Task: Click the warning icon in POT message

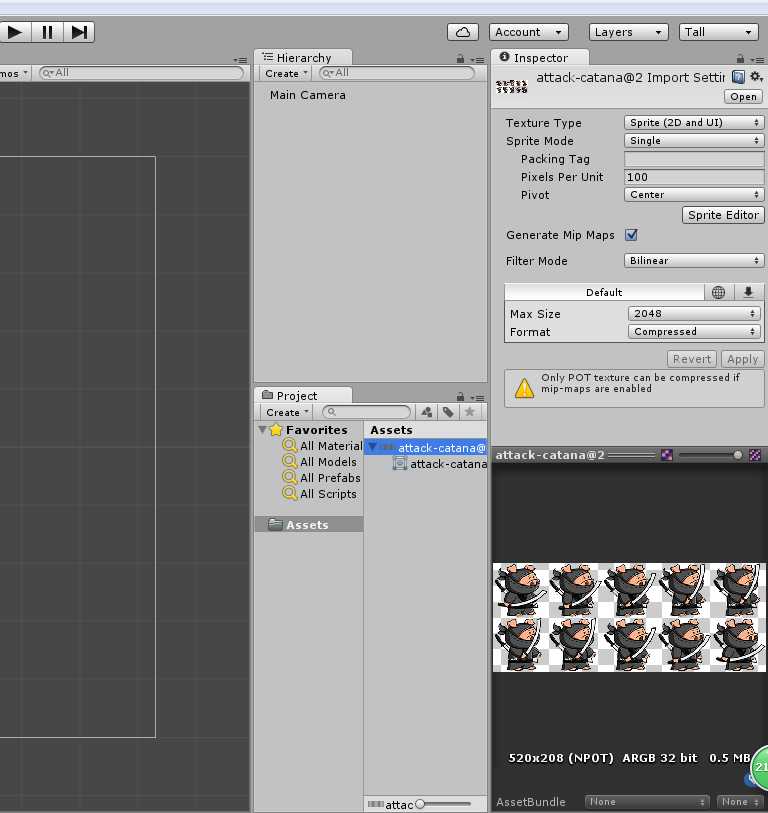Action: click(524, 388)
